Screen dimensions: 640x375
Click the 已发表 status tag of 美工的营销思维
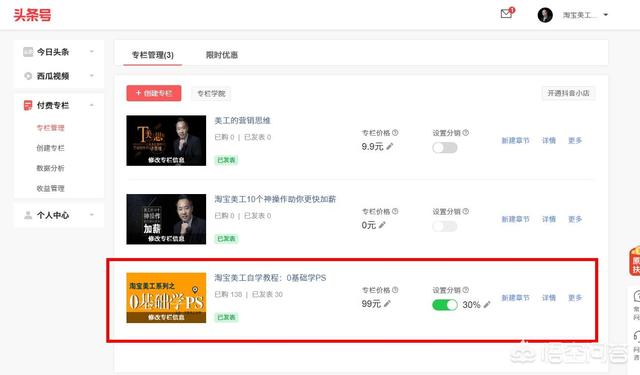tap(226, 160)
